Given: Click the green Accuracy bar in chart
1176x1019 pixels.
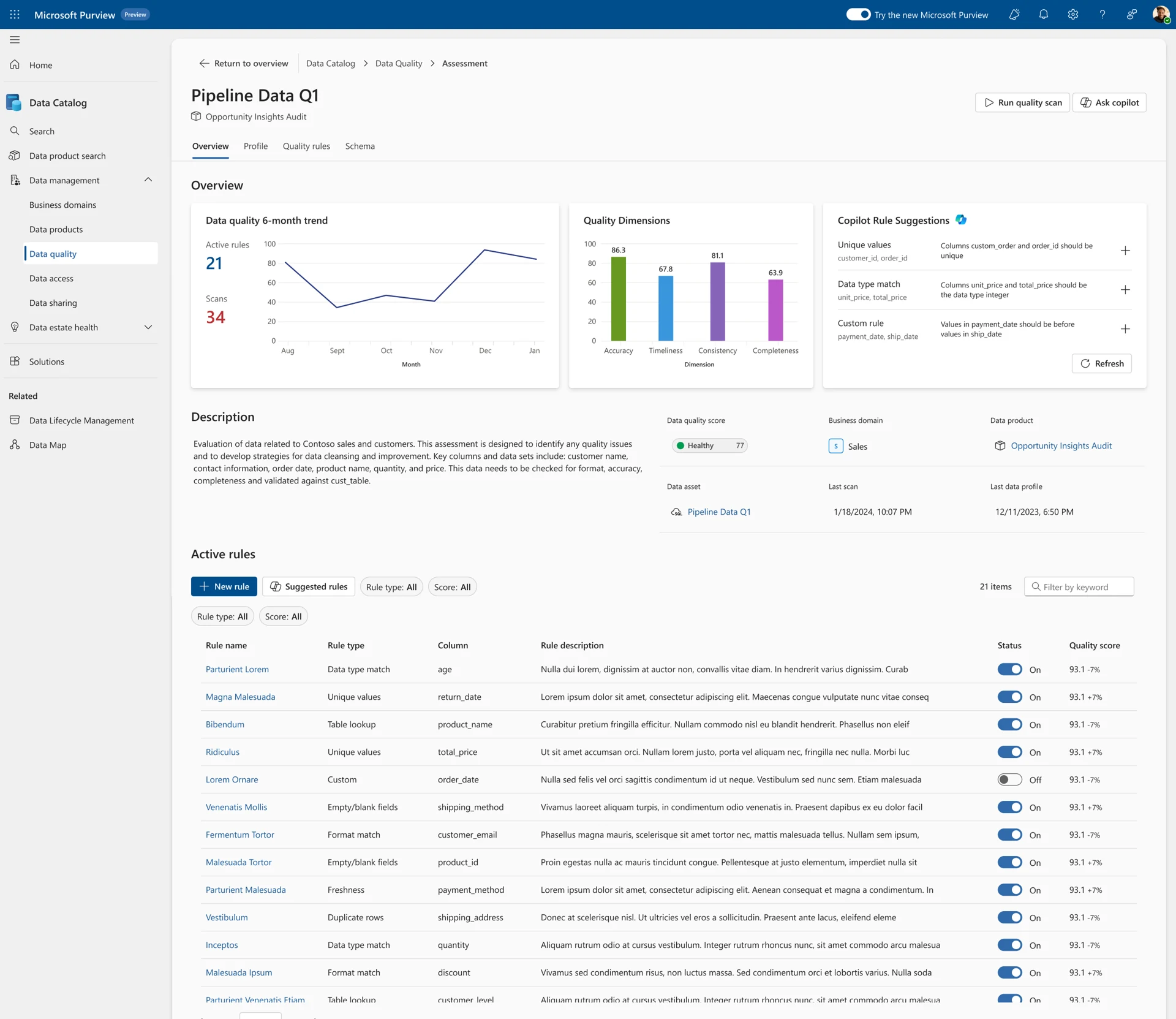Looking at the screenshot, I should point(619,298).
